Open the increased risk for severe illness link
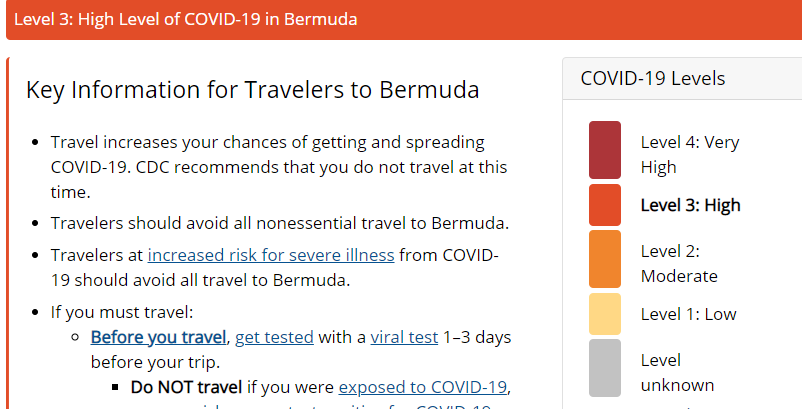 270,255
